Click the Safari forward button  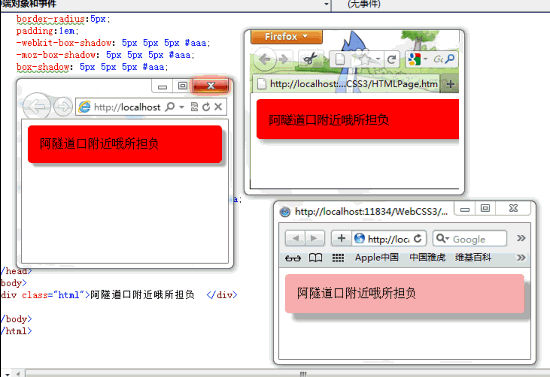tap(315, 238)
